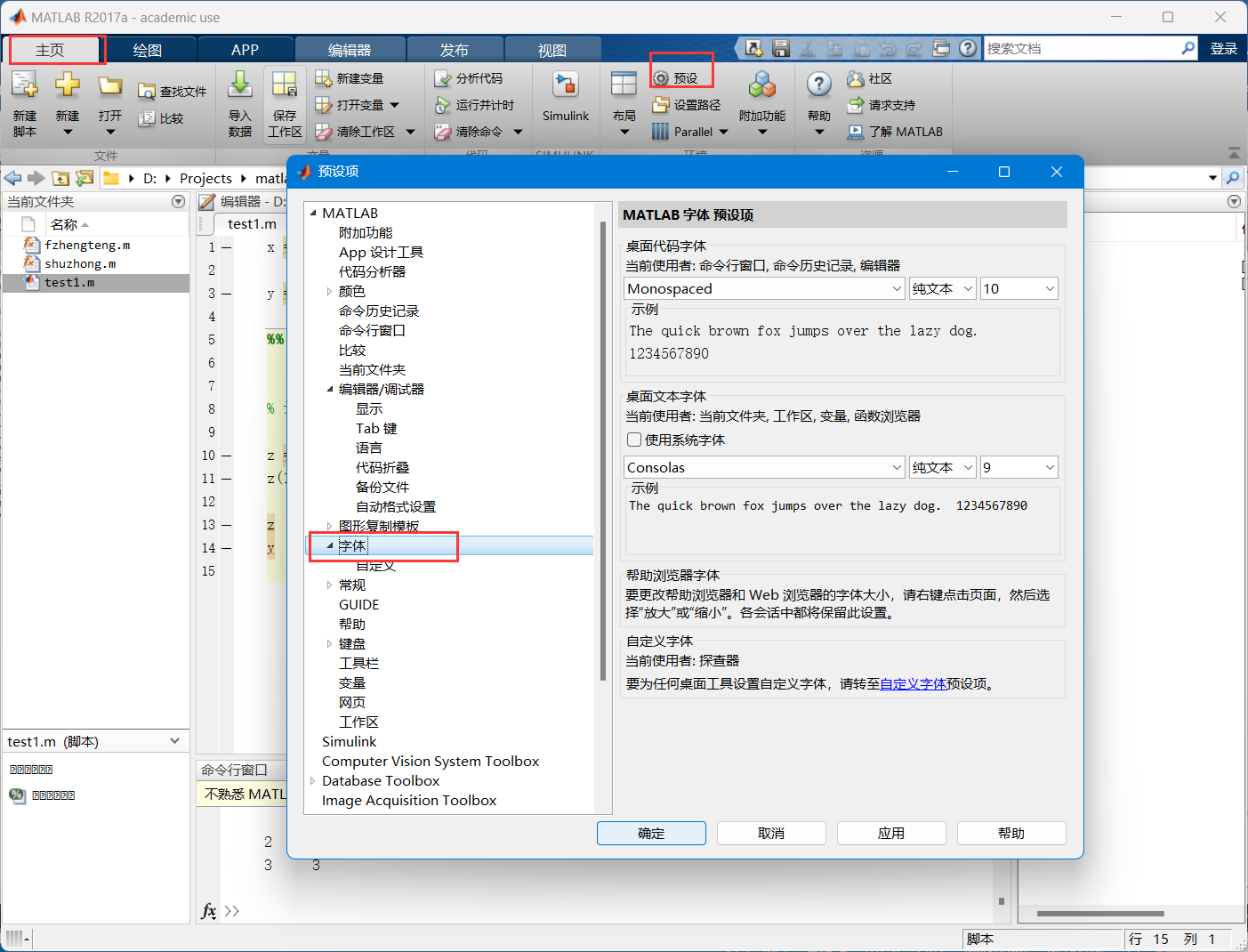This screenshot has height=952, width=1248.
Task: Select Code Folding (代码折叠) preferences item
Action: click(382, 468)
